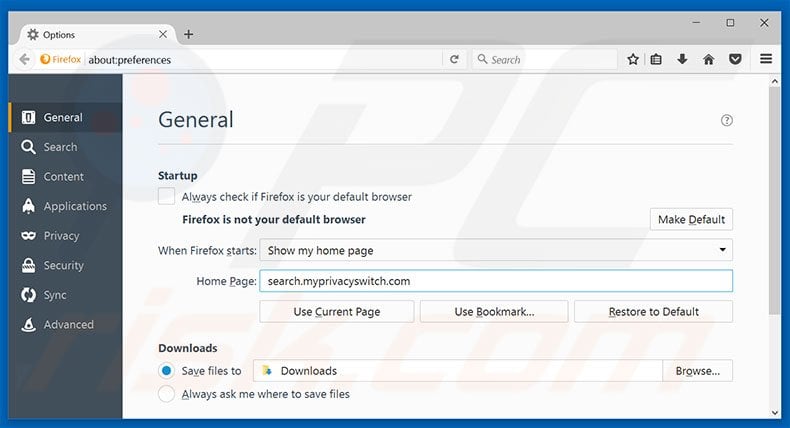Viewport: 790px width, 428px height.
Task: Open the General preferences section label
Action: click(x=63, y=117)
